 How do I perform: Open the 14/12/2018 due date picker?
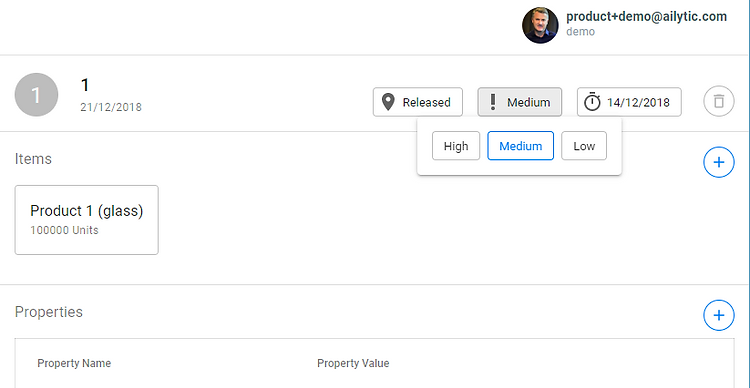click(629, 102)
